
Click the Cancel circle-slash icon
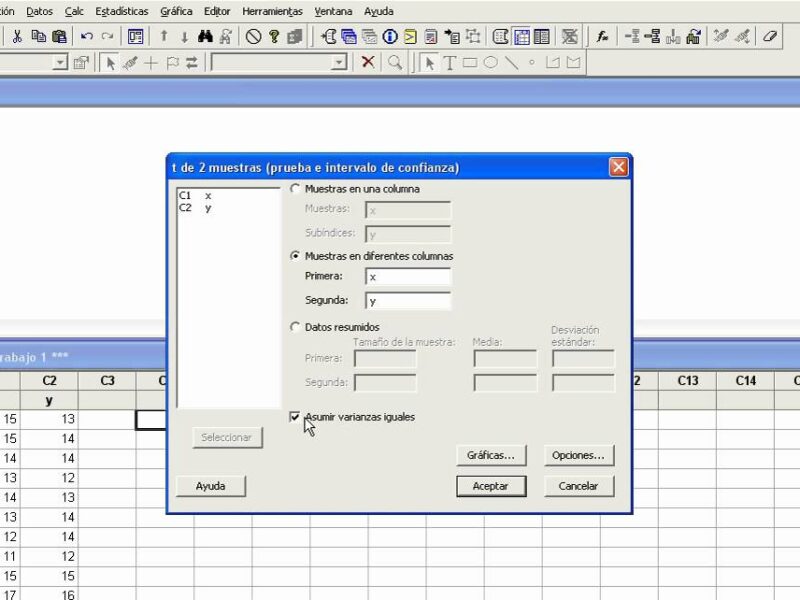point(253,36)
